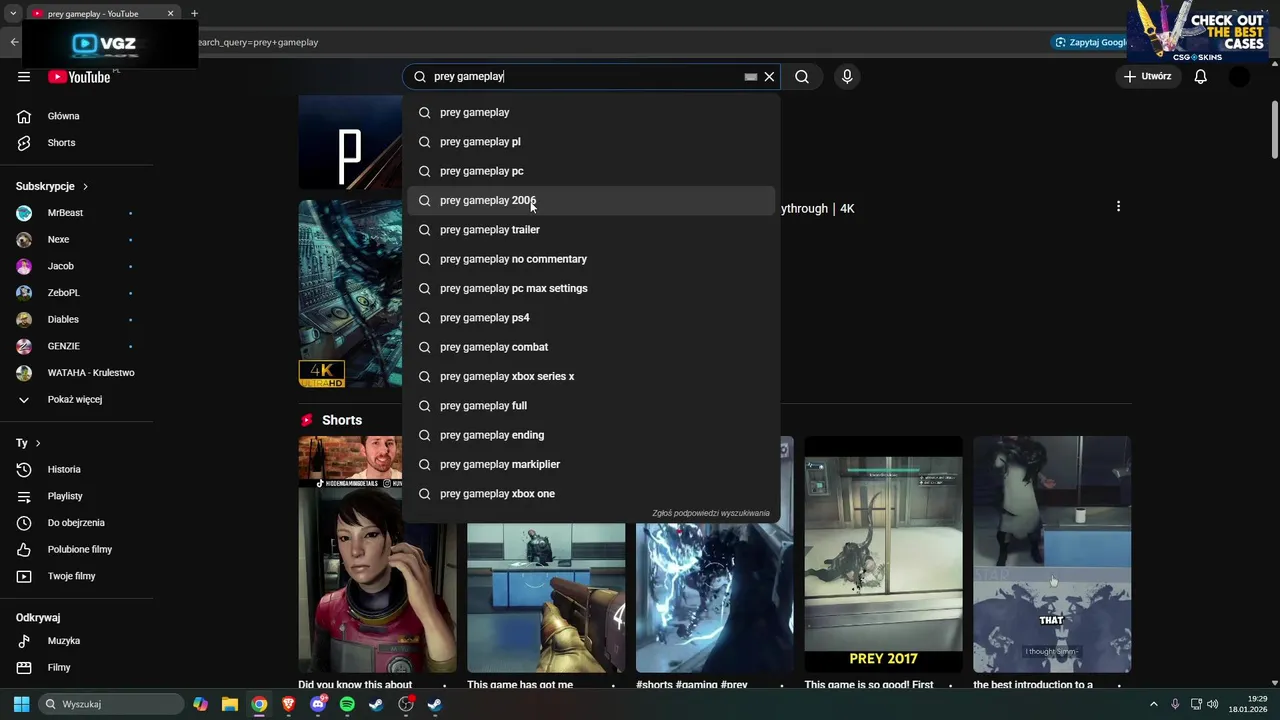Select suggestion 'prey gameplay ps4'
This screenshot has height=720, width=1280.
click(x=591, y=318)
